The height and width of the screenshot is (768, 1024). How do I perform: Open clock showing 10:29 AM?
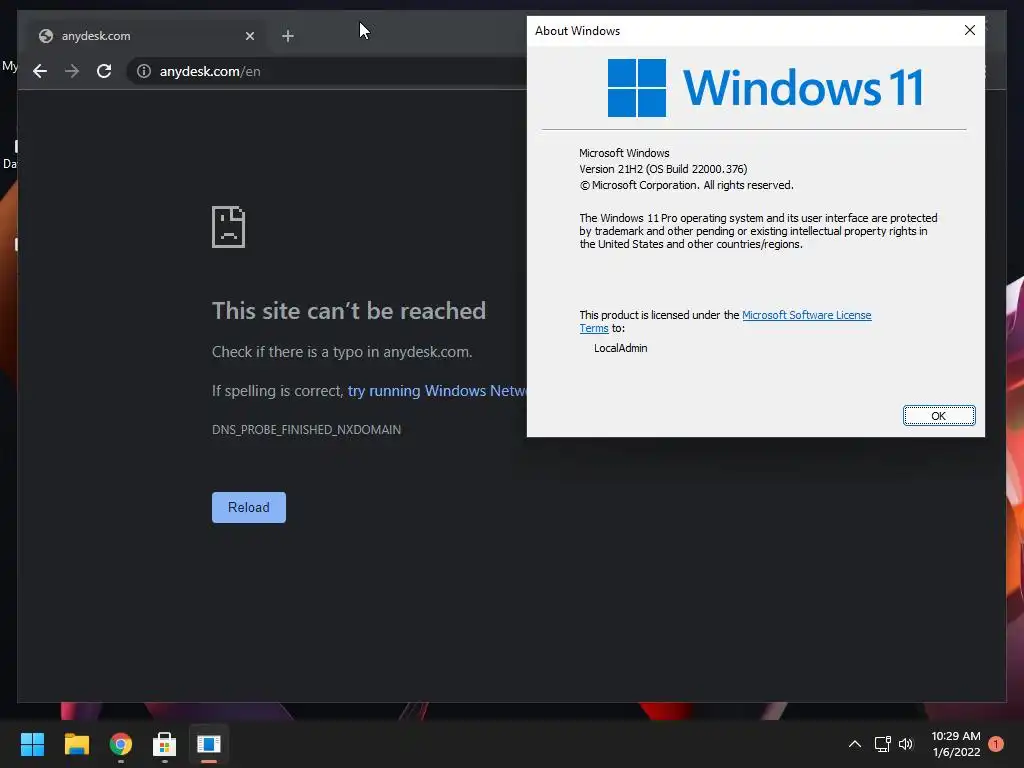956,744
